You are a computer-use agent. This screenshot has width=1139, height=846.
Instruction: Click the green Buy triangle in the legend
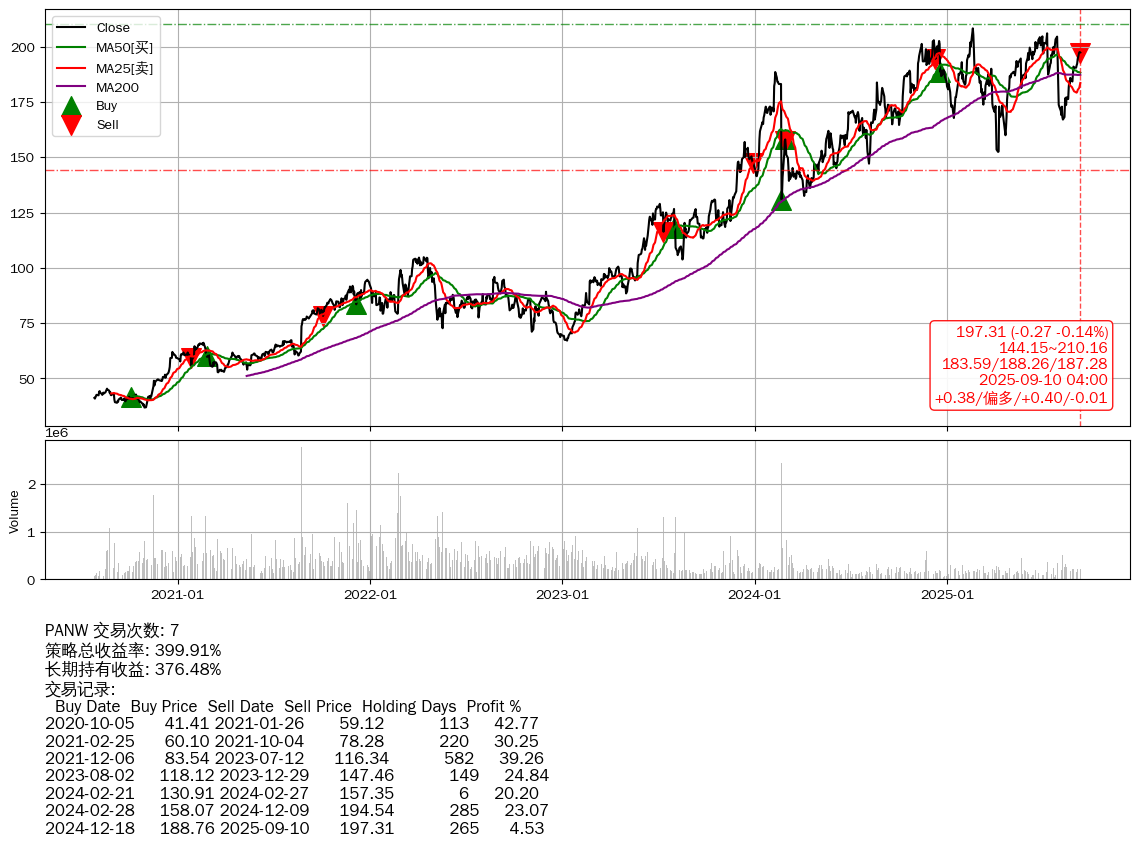(71, 106)
